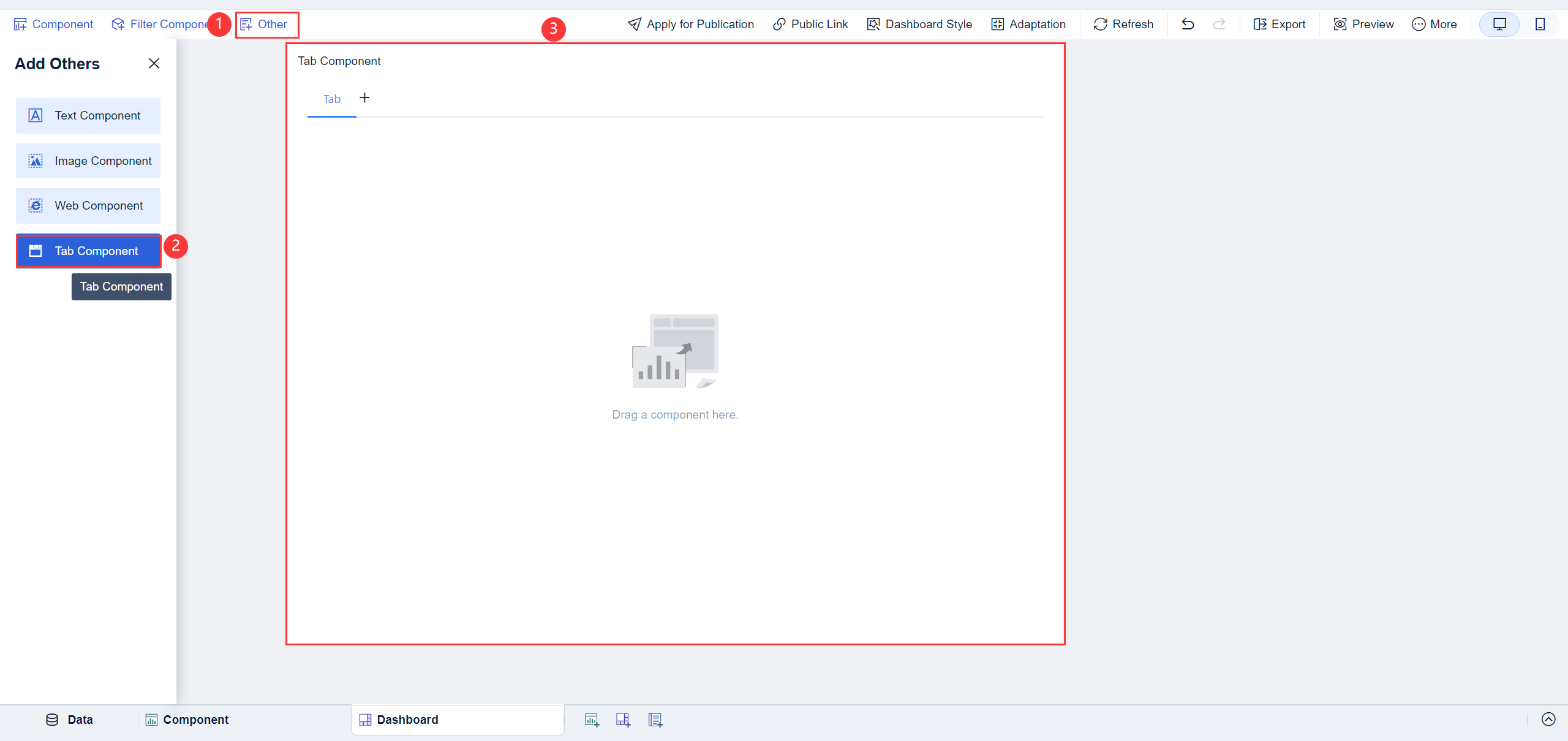Add a new tab with the plus button
Viewport: 1568px width, 741px height.
coord(364,97)
